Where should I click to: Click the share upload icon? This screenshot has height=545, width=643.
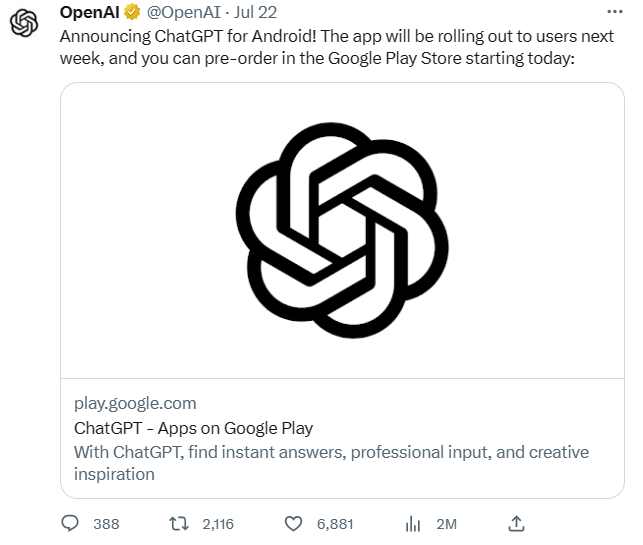pos(516,523)
